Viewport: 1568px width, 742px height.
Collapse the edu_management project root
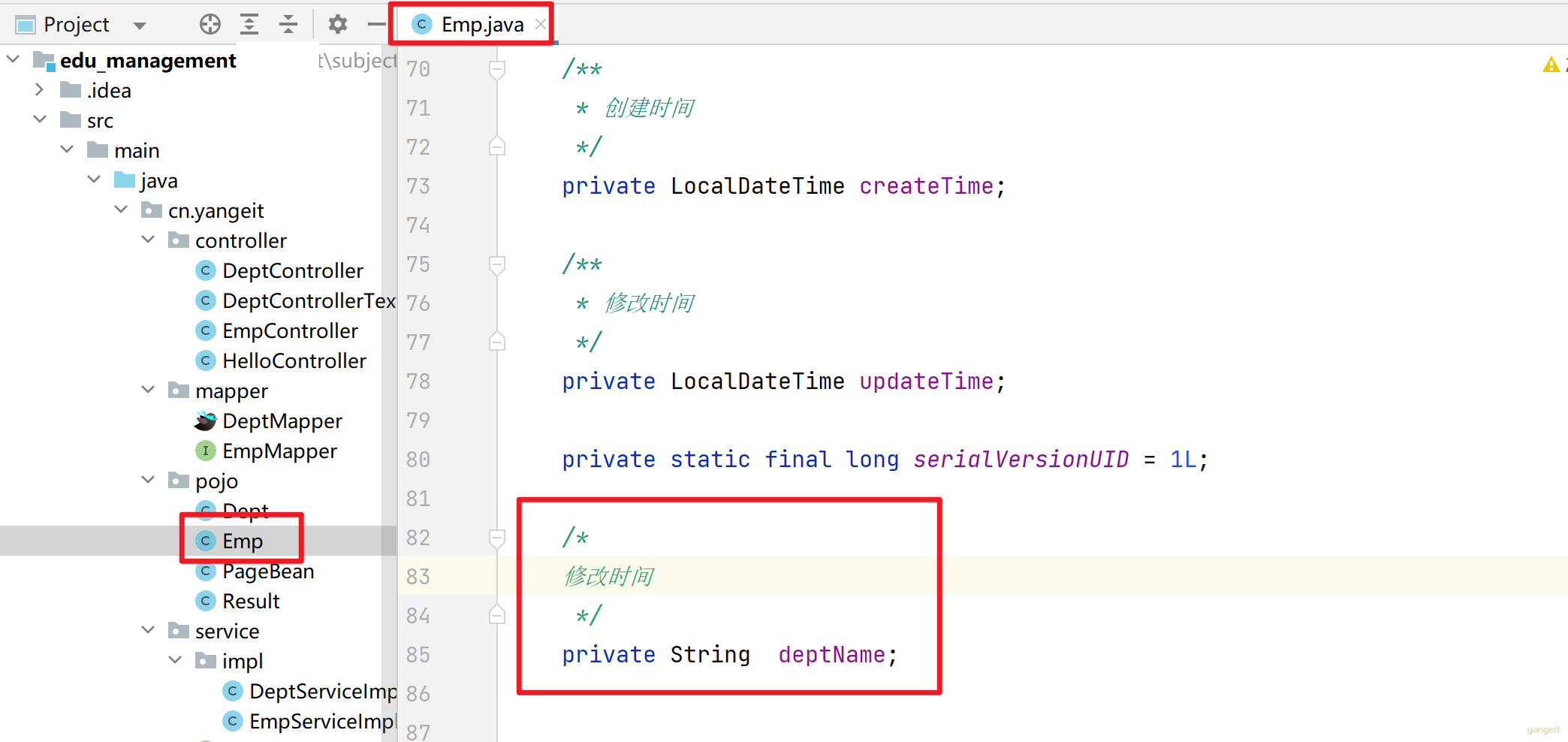click(13, 59)
